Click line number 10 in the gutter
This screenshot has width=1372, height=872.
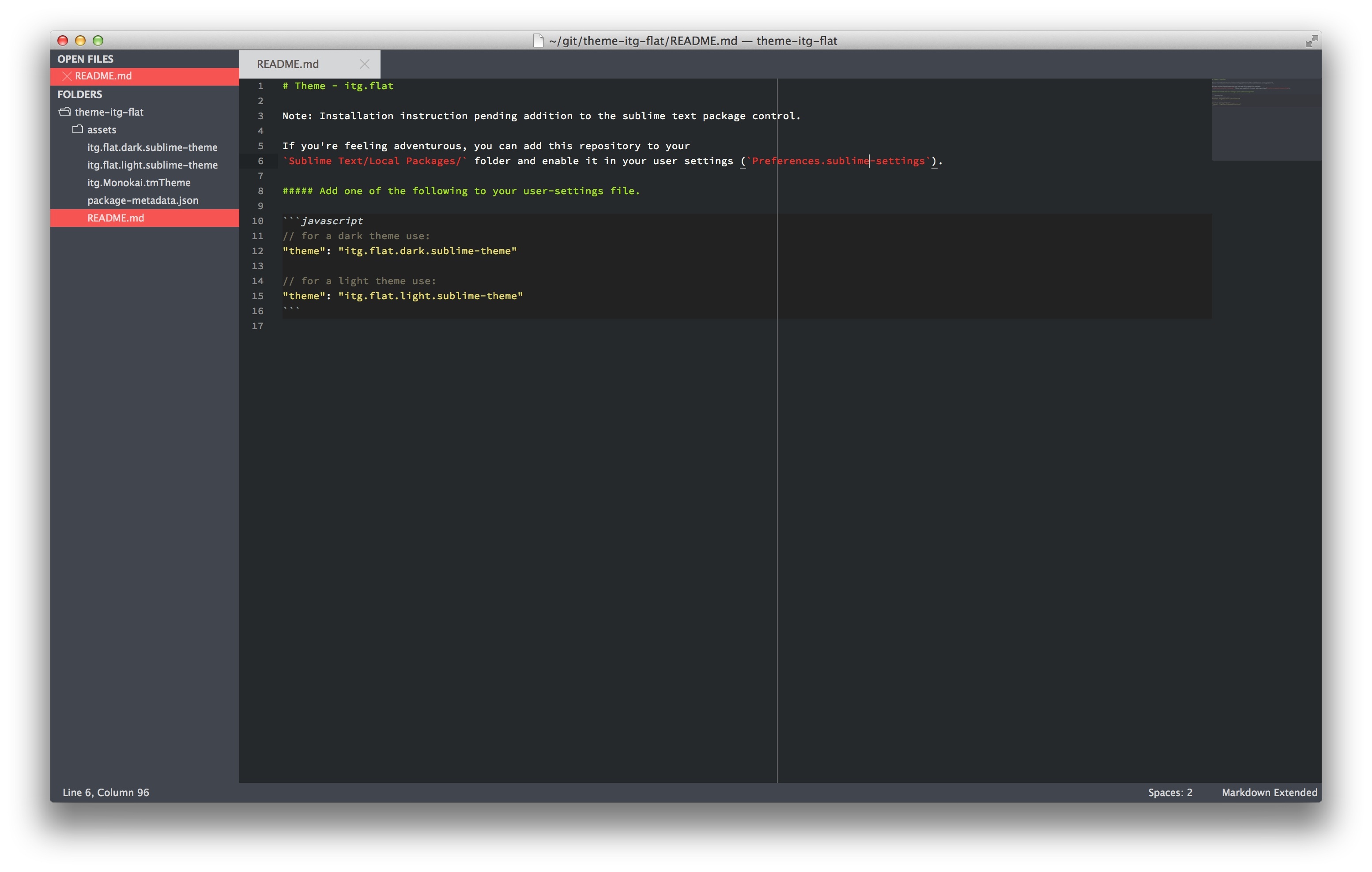[x=257, y=220]
